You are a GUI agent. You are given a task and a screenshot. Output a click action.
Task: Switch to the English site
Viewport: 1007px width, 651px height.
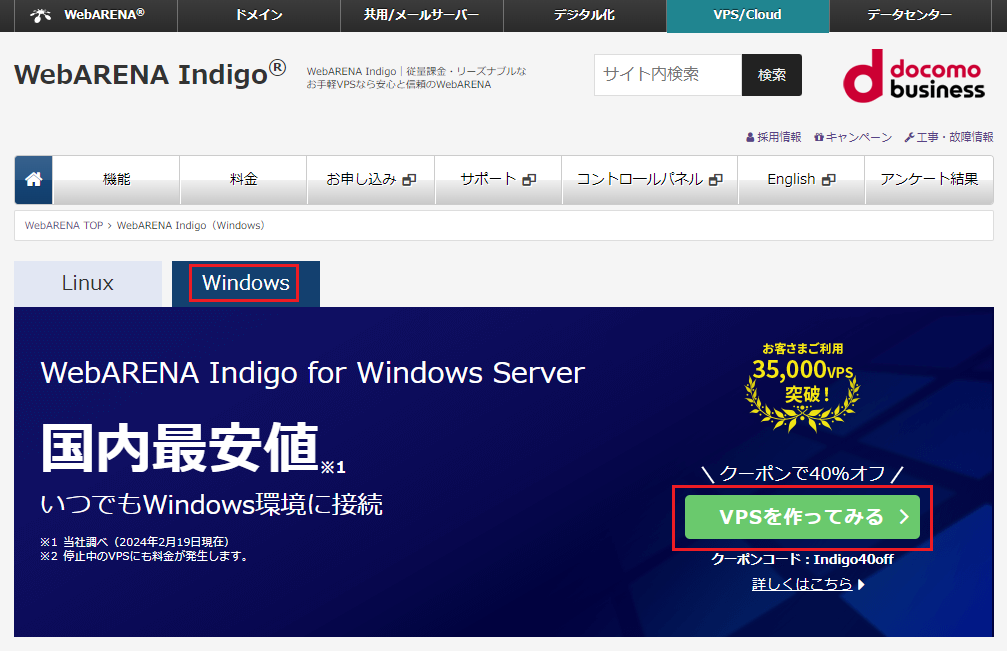(801, 180)
